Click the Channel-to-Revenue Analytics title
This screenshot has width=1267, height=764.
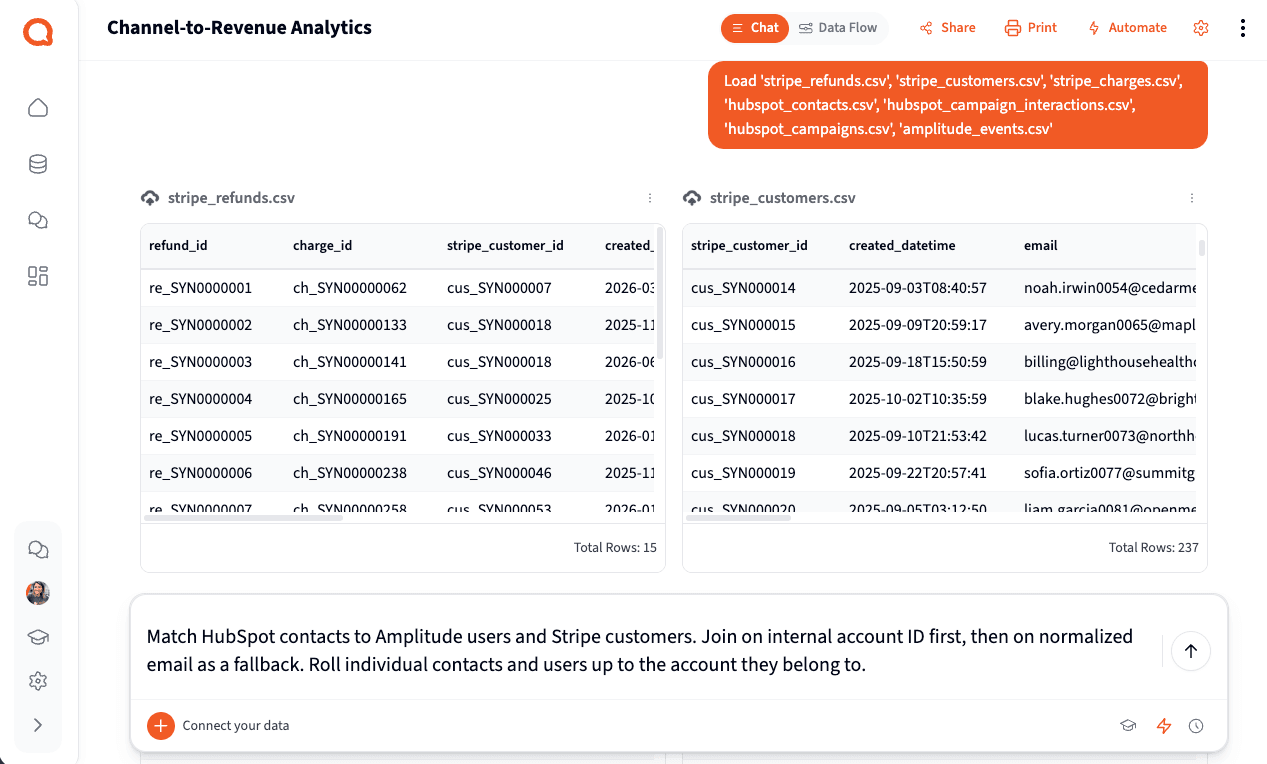239,28
